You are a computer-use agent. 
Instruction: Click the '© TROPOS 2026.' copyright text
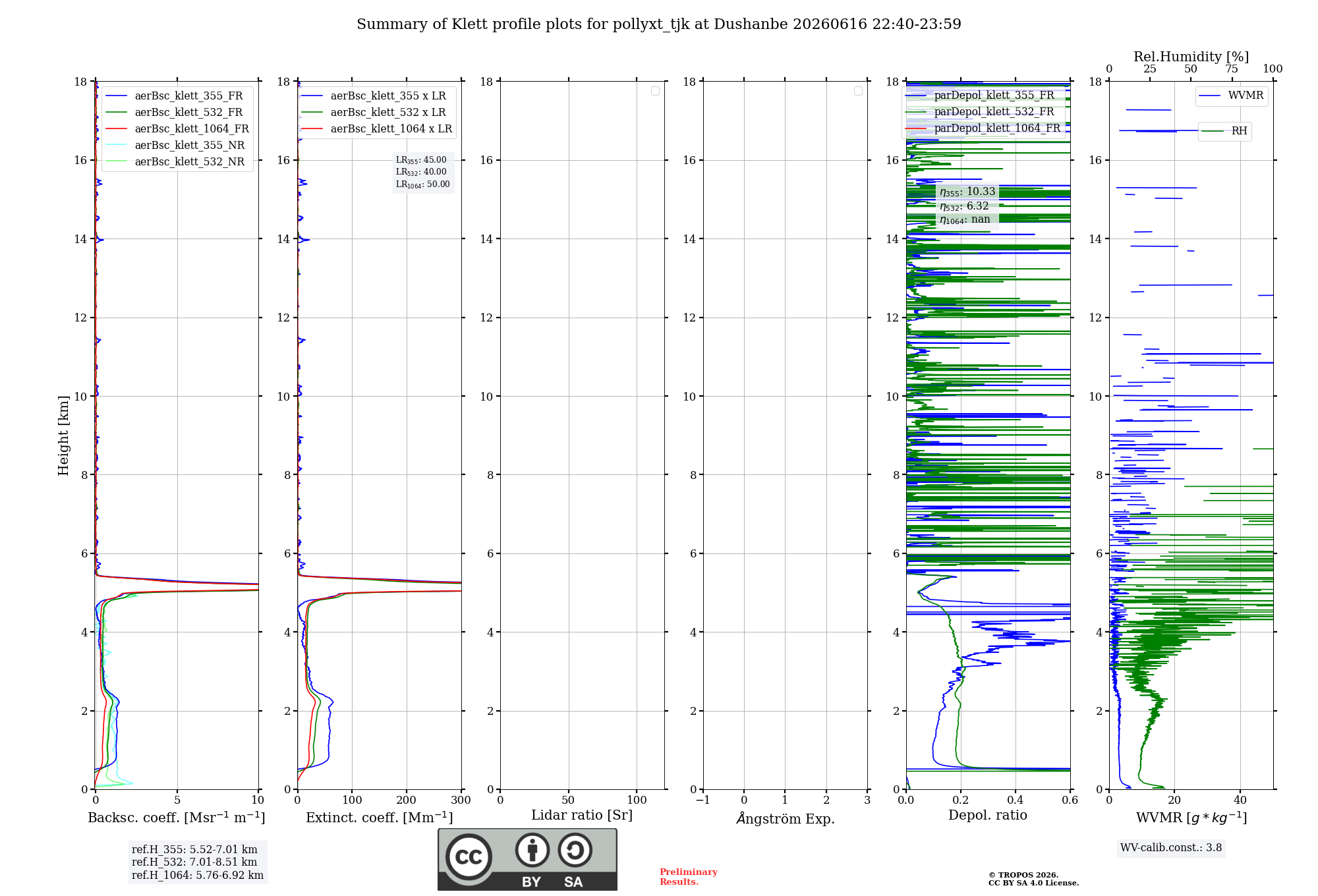coord(1023,875)
